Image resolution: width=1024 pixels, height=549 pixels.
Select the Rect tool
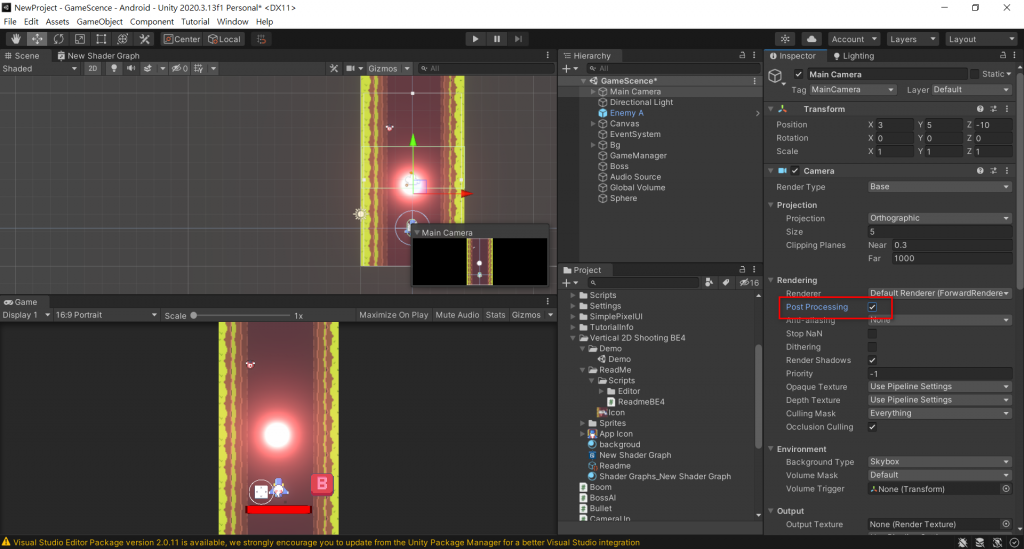pyautogui.click(x=101, y=39)
